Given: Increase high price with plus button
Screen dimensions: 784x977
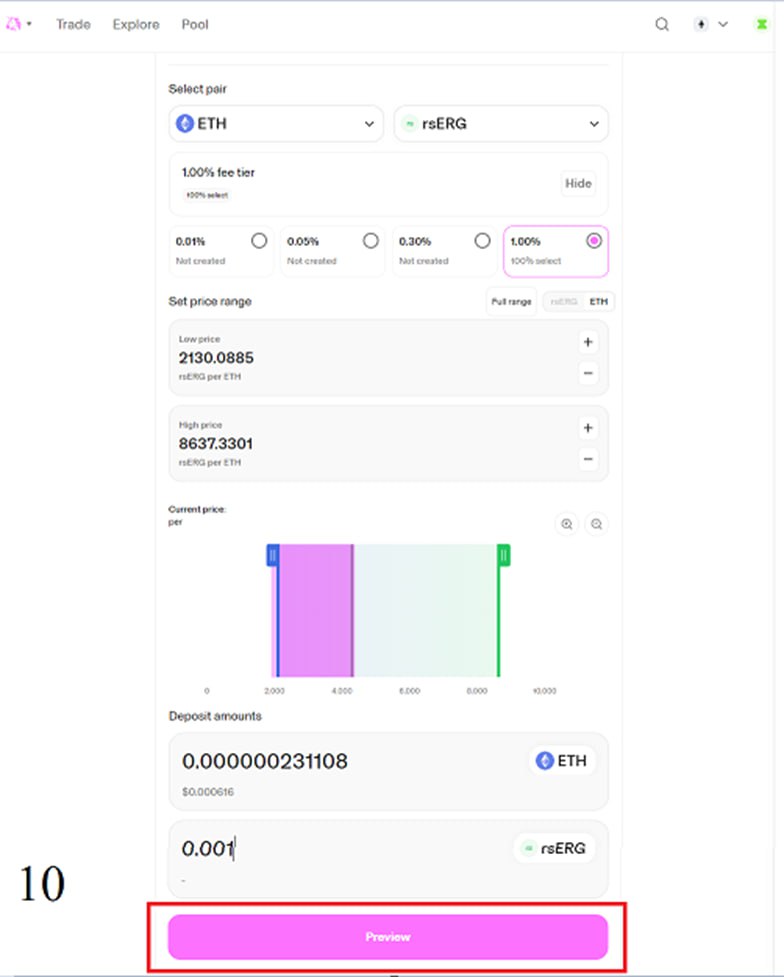Looking at the screenshot, I should (x=588, y=428).
